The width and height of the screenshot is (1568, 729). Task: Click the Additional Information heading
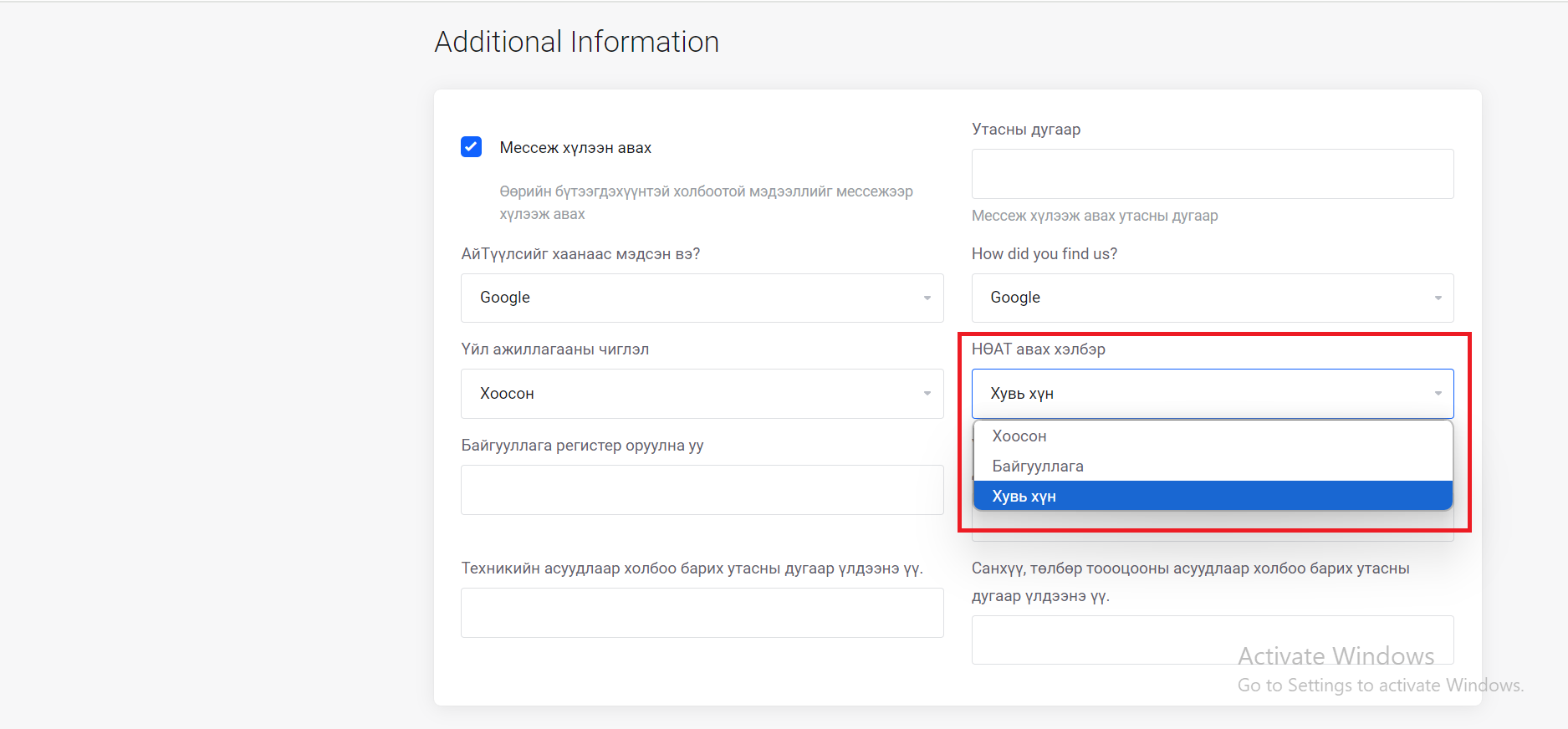click(x=577, y=42)
